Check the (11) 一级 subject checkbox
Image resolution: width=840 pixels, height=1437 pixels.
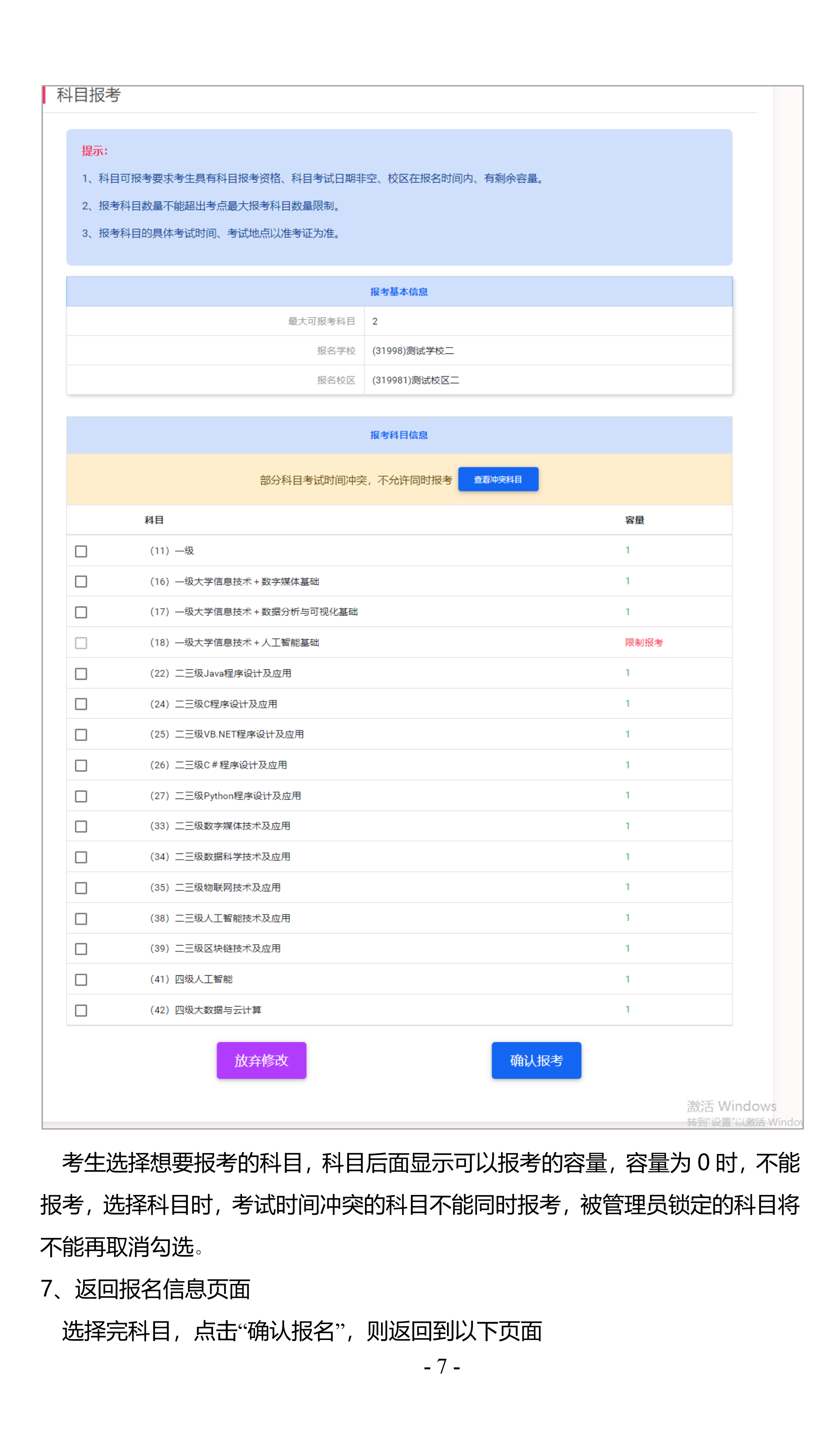click(81, 551)
